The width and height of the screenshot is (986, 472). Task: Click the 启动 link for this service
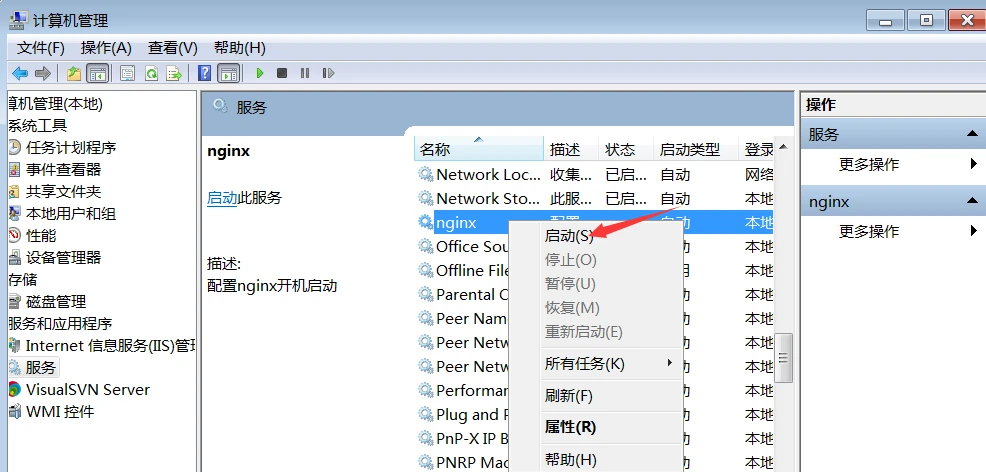(x=222, y=199)
